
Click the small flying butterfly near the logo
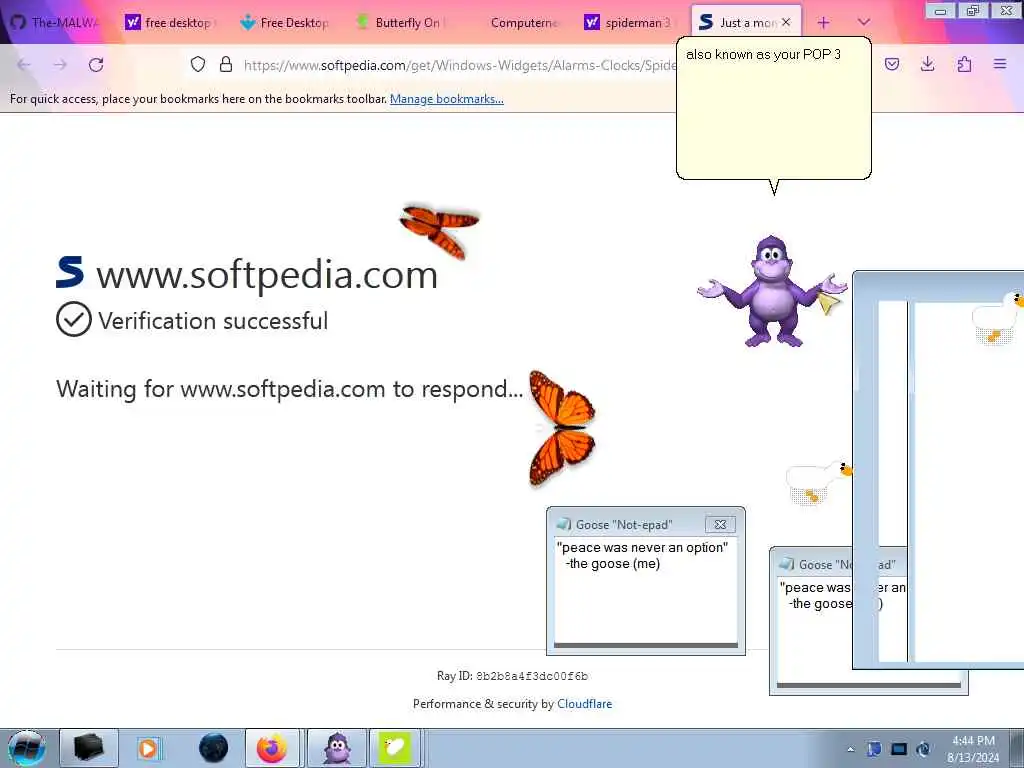440,230
